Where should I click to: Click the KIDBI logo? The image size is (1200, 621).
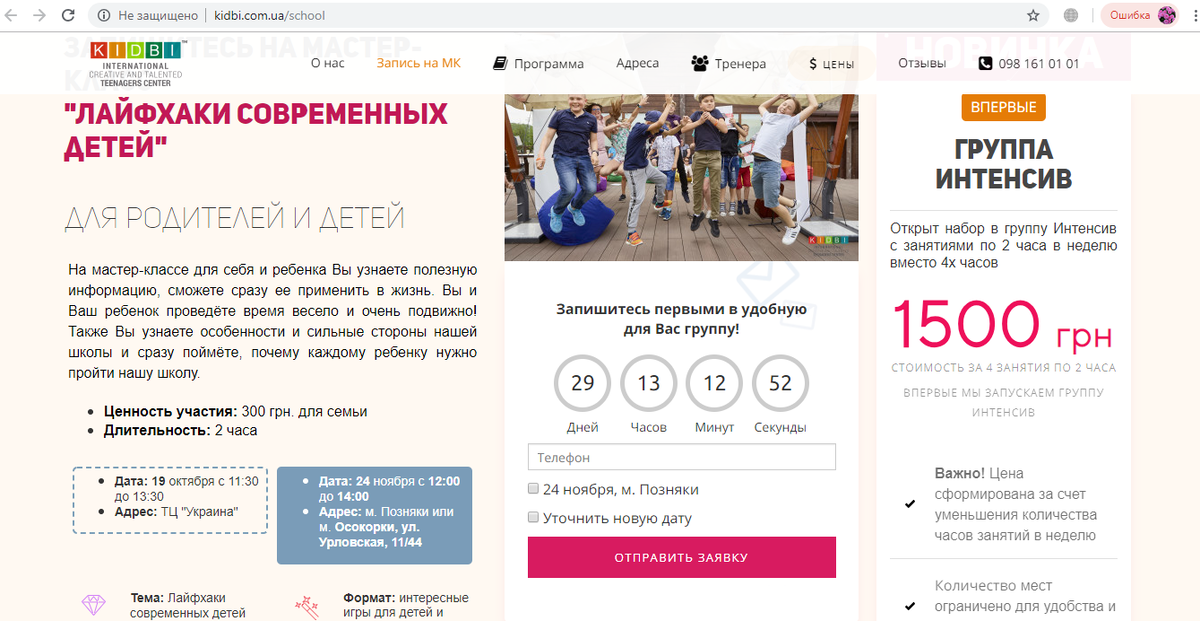coord(136,64)
